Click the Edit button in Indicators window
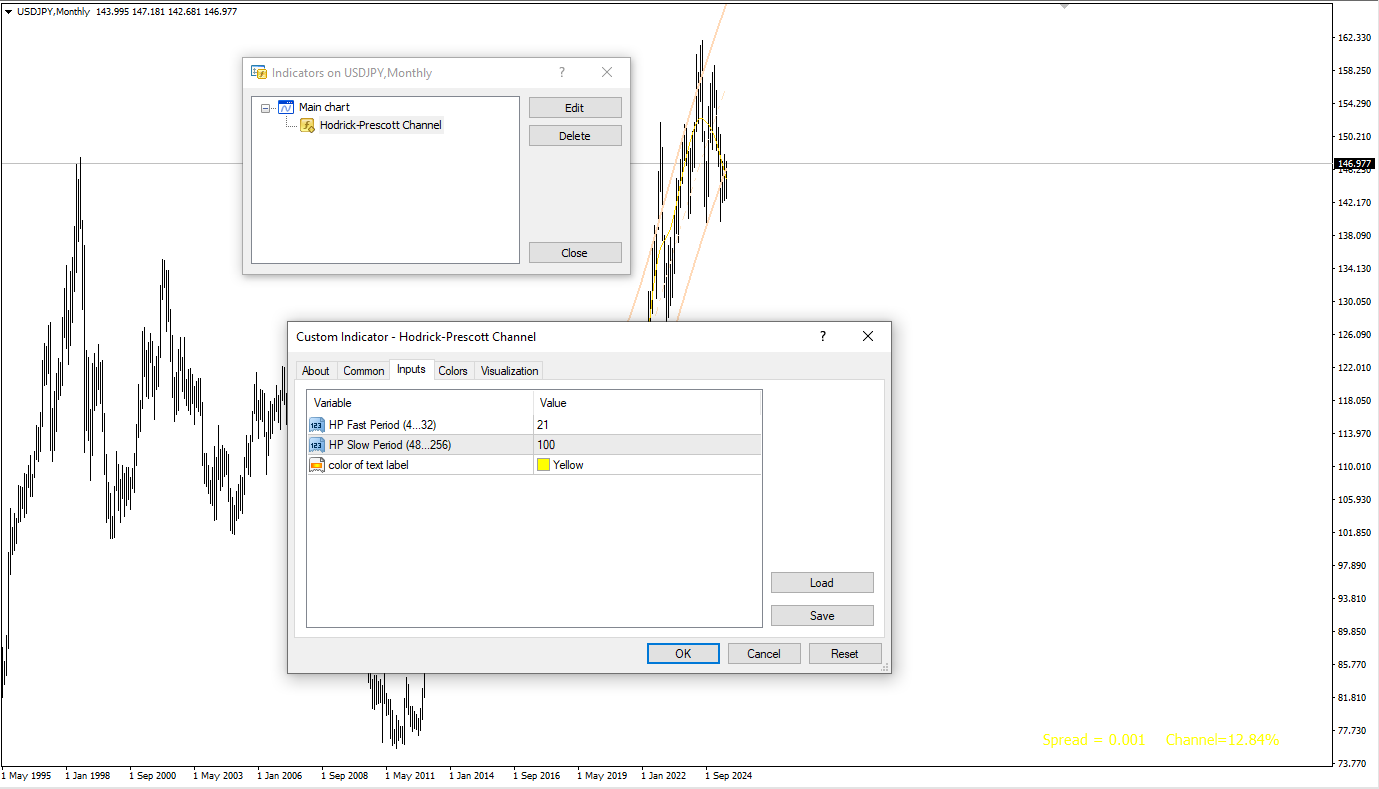The image size is (1379, 789). [x=575, y=108]
